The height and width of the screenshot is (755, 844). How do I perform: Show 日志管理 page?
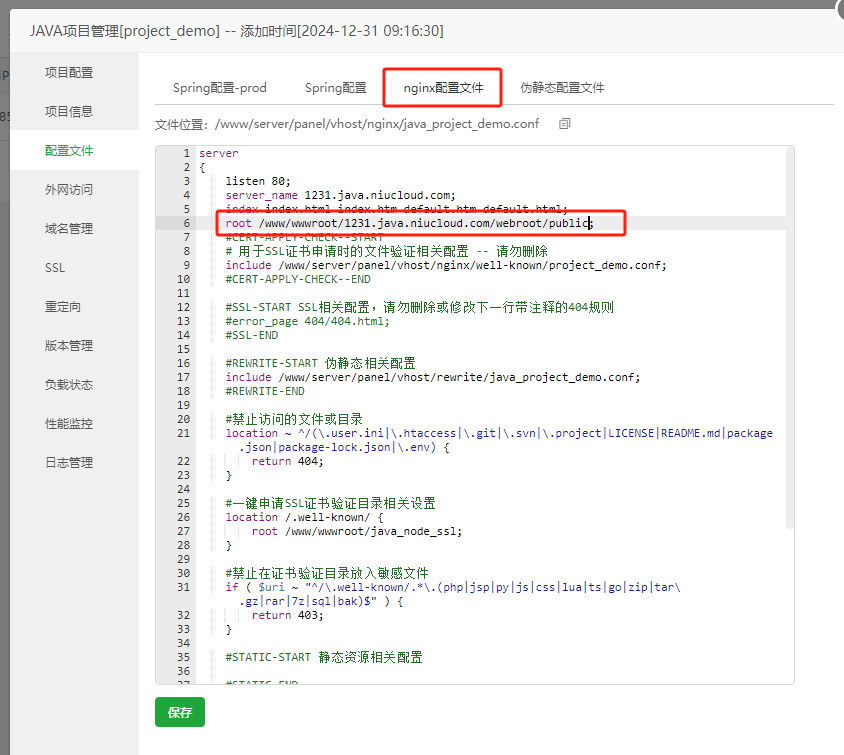tap(69, 463)
